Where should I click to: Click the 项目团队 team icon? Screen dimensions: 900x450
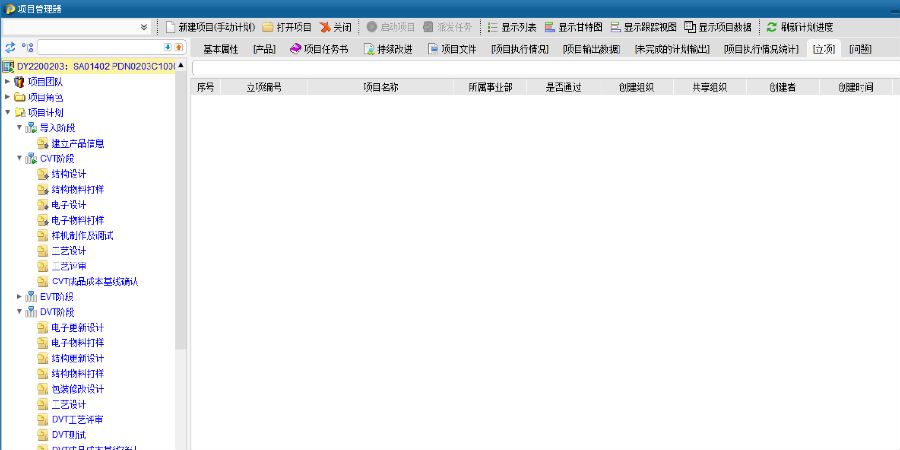click(20, 82)
